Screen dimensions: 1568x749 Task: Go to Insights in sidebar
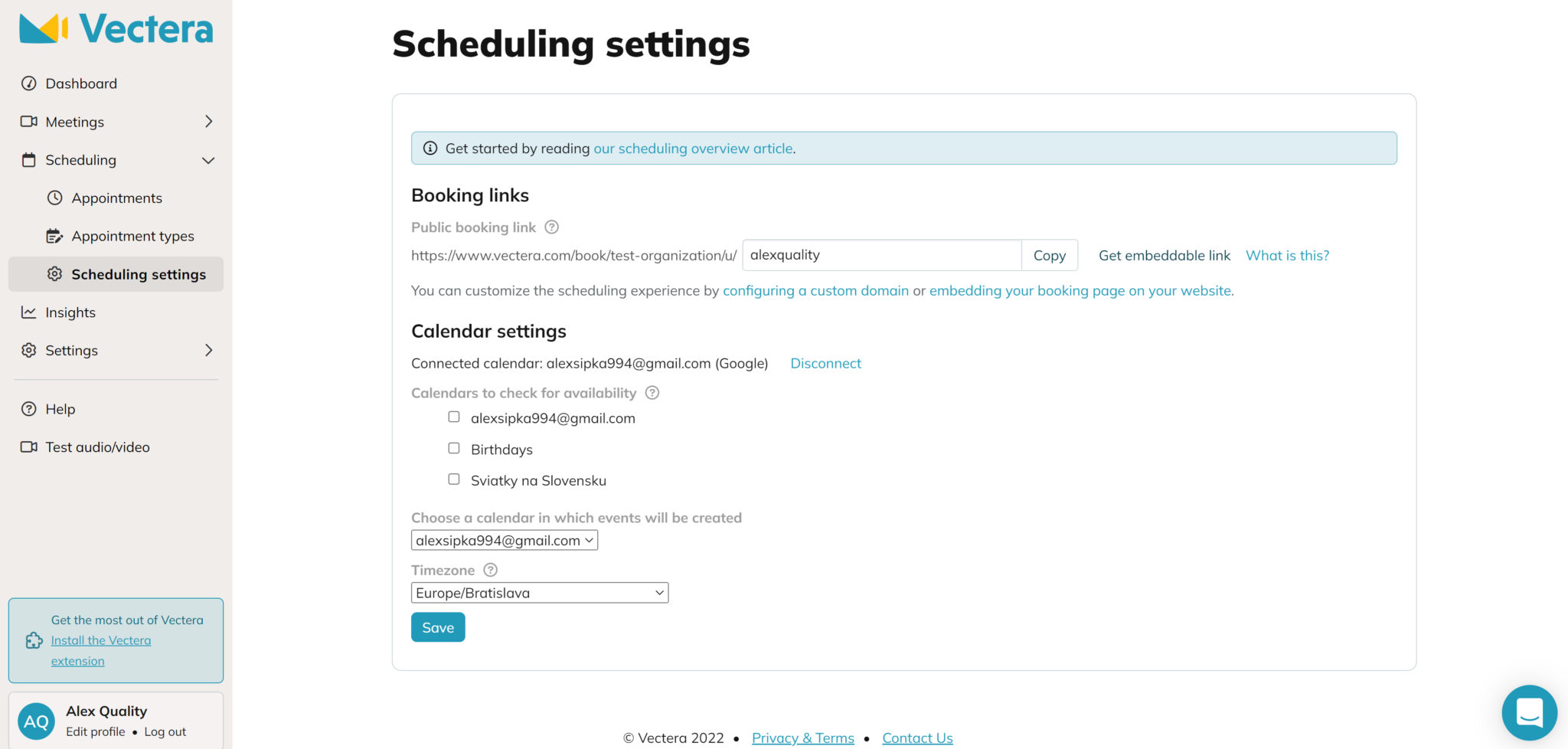[70, 312]
